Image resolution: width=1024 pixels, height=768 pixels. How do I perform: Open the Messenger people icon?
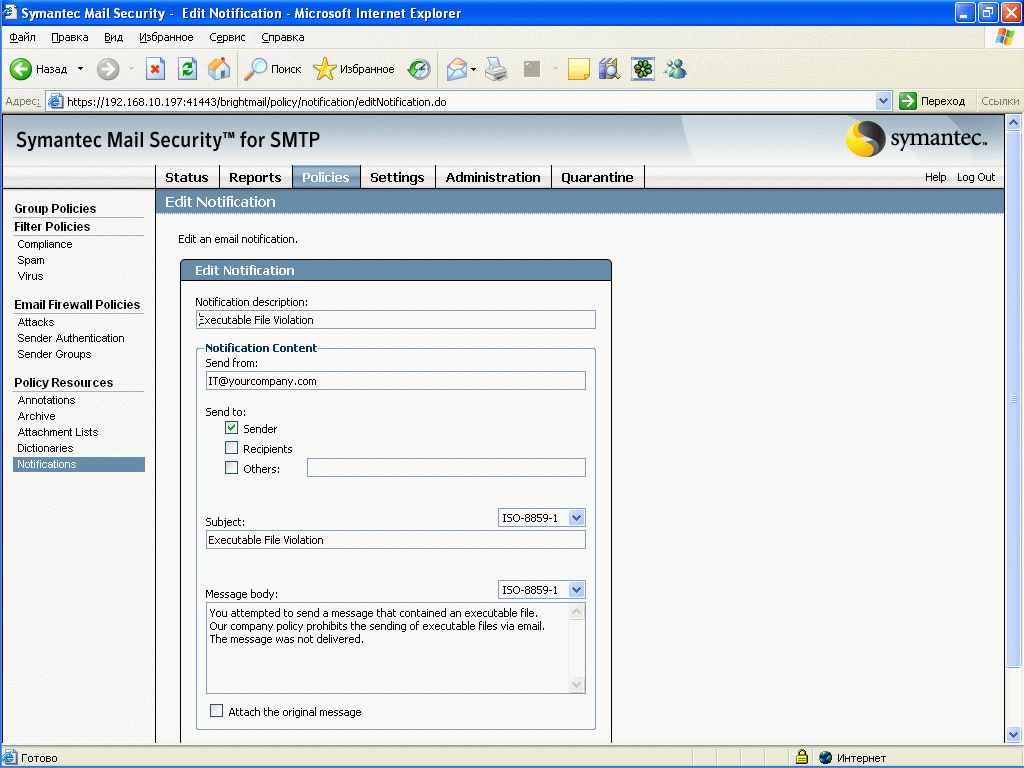675,69
